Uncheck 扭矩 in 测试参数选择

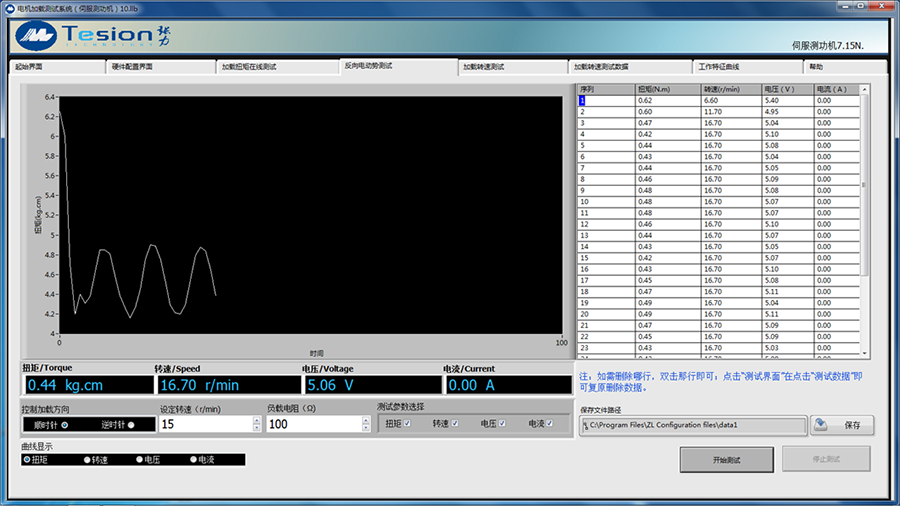[x=407, y=424]
